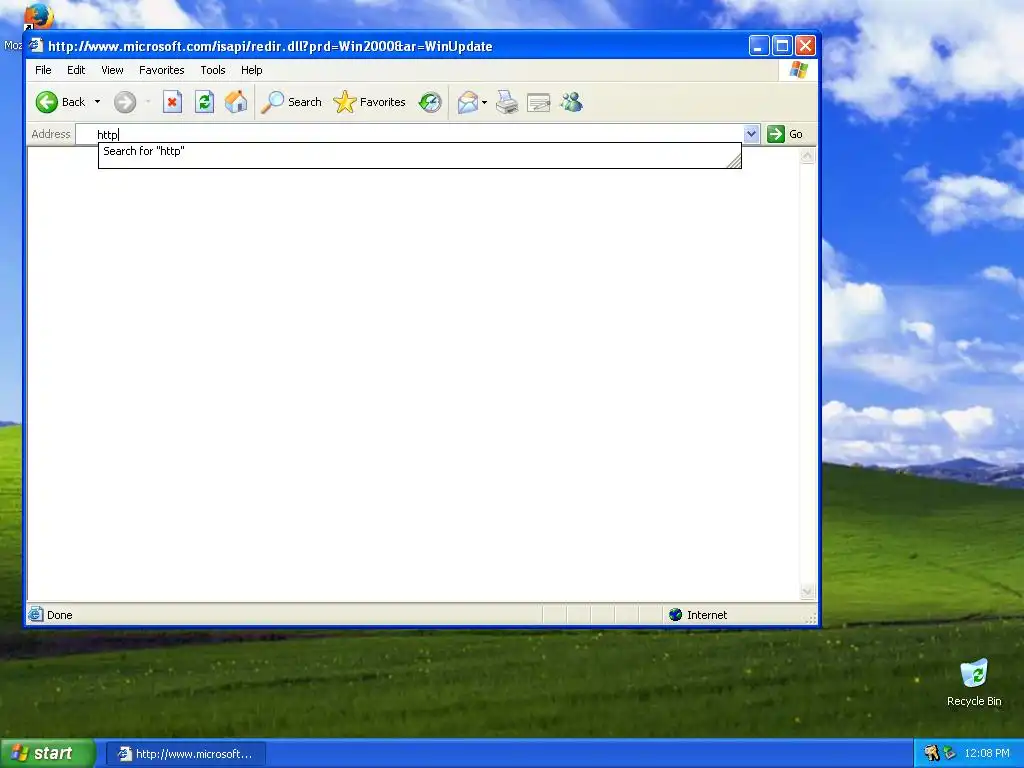Close the Internet Explorer window
This screenshot has height=768, width=1024.
coord(805,46)
